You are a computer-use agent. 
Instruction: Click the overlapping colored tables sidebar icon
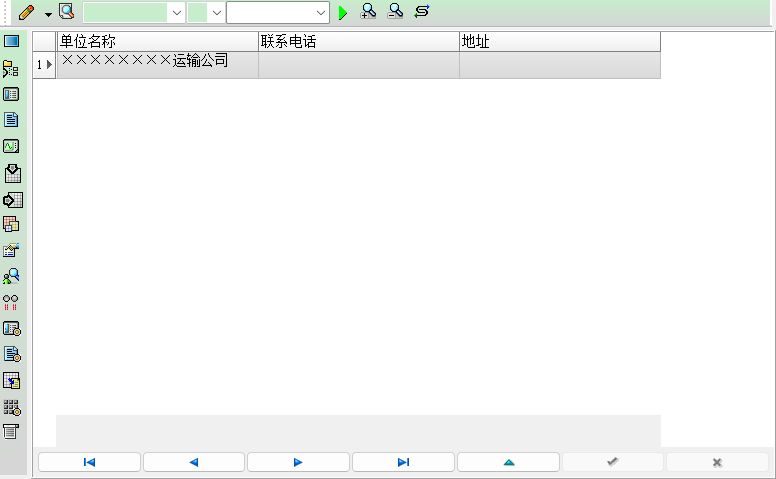pos(11,225)
